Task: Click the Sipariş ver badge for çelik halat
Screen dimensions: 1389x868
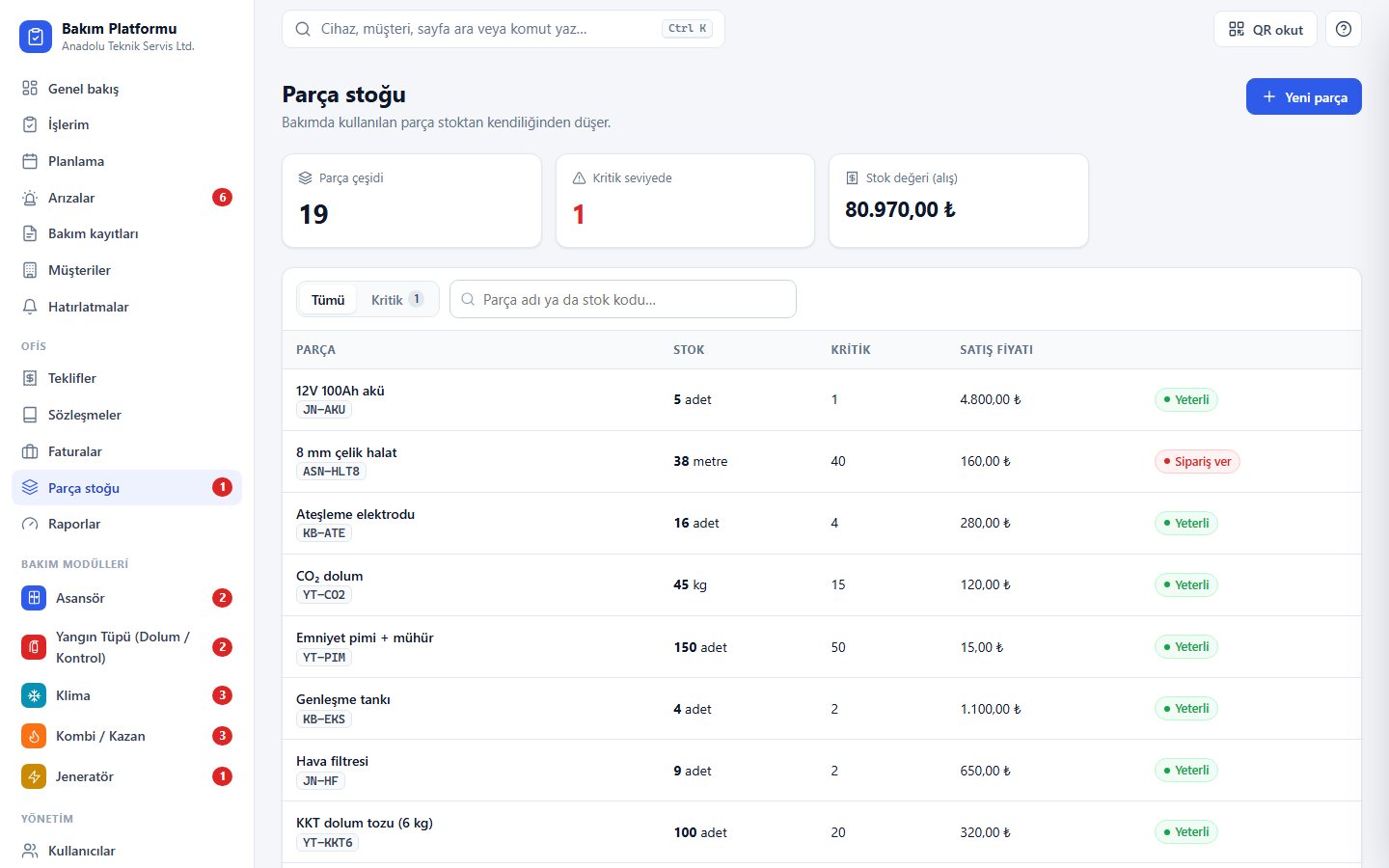Action: pos(1197,461)
